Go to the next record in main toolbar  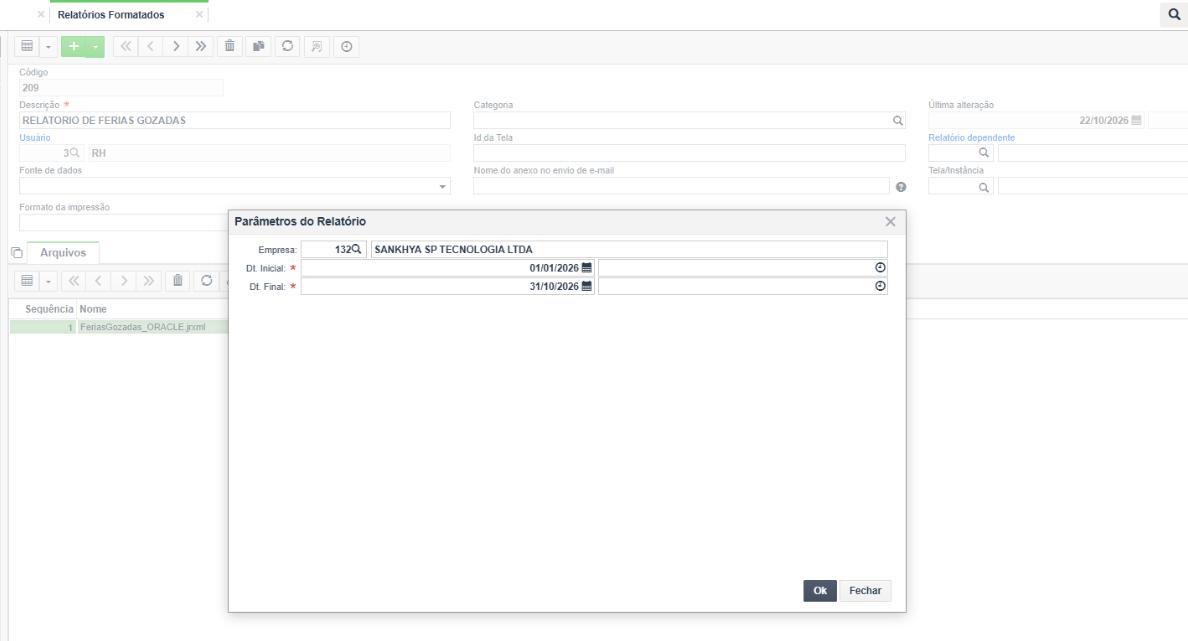176,46
